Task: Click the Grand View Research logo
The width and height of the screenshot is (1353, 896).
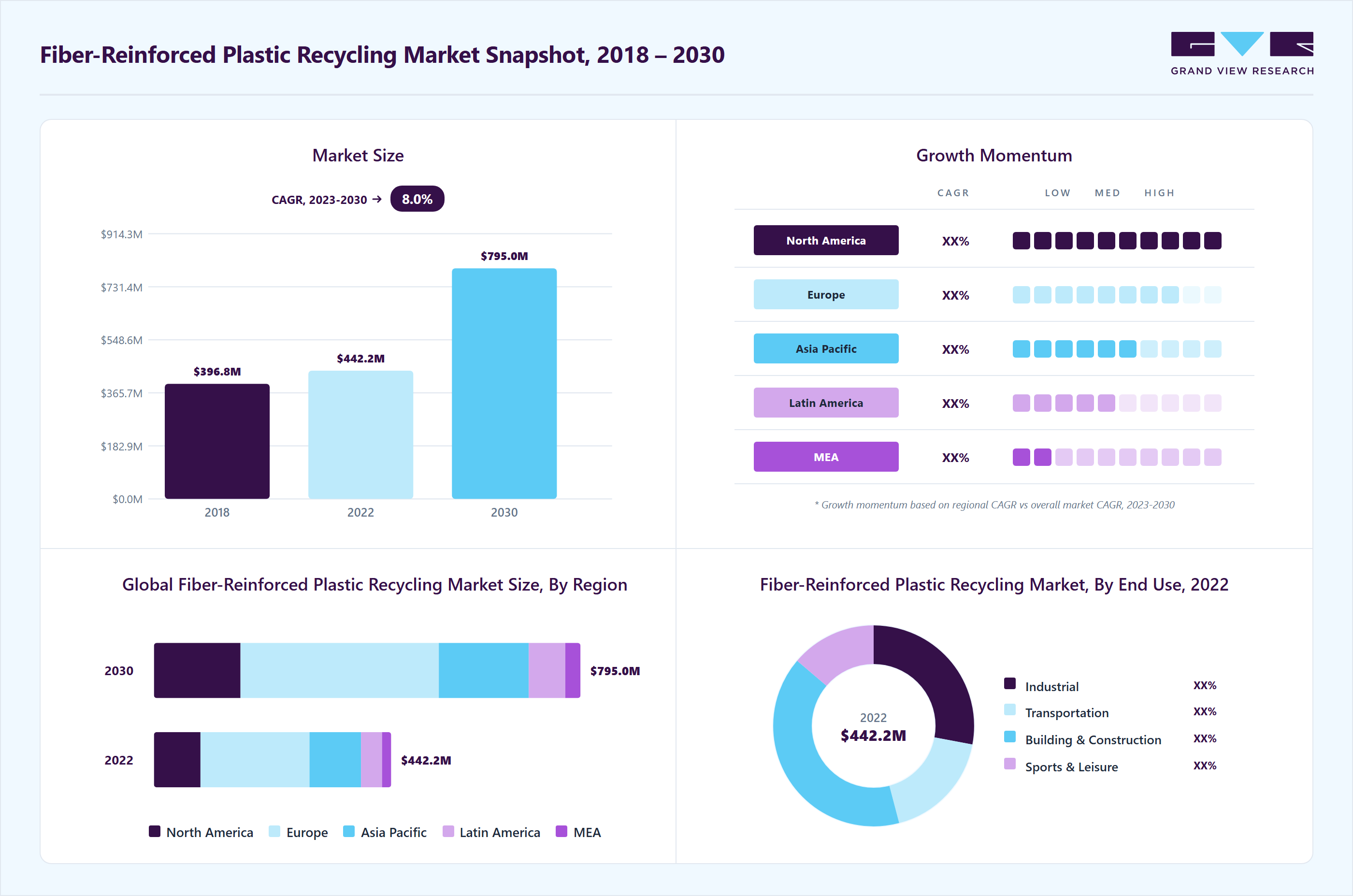Action: point(1242,54)
